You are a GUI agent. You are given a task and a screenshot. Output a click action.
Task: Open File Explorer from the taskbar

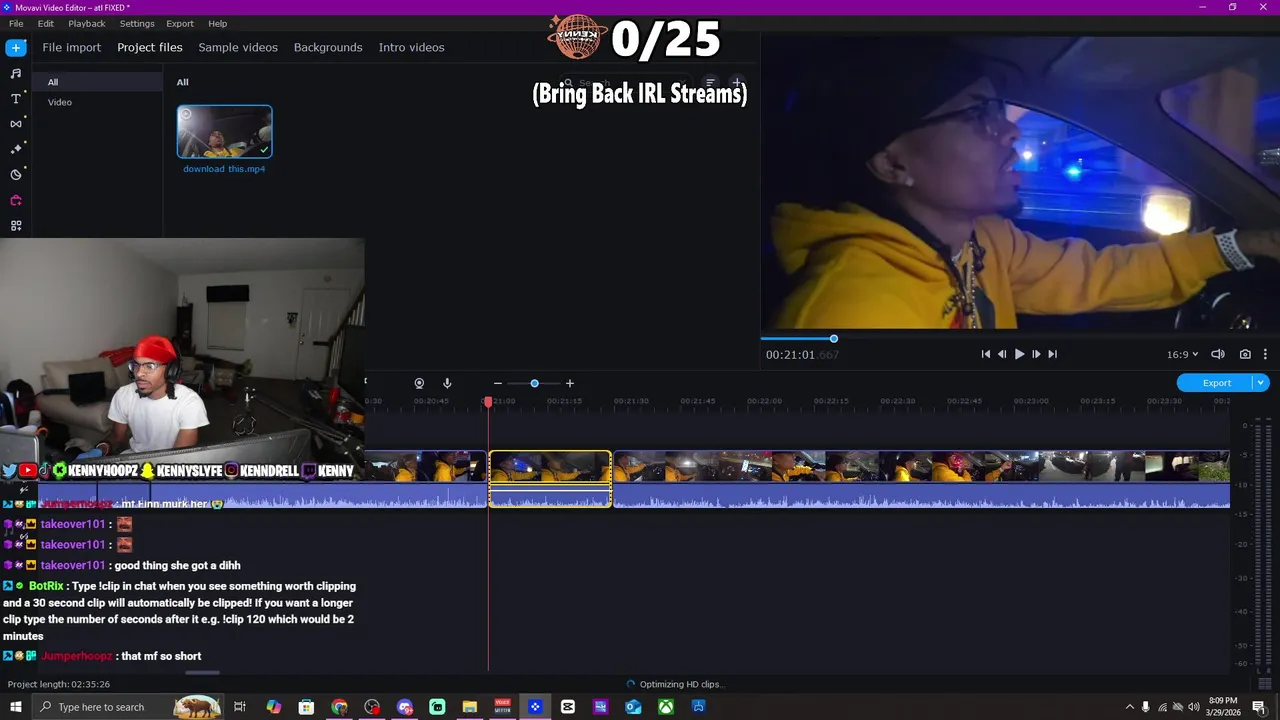point(470,707)
